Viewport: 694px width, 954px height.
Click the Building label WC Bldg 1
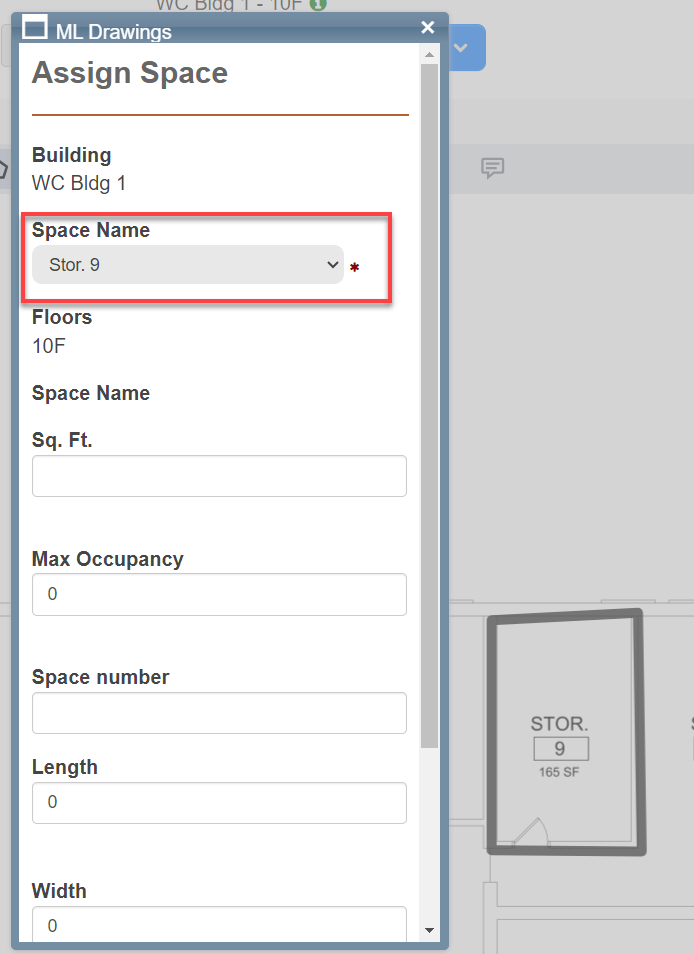coord(78,183)
